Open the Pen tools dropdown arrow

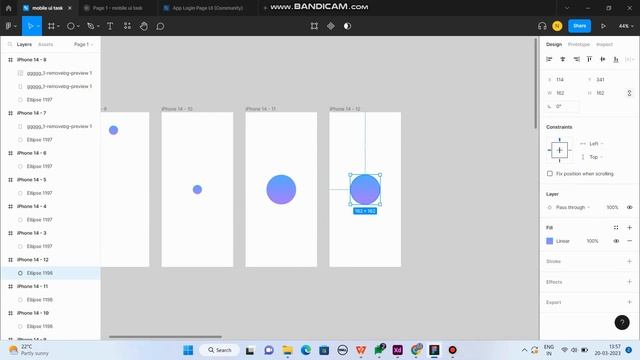point(98,26)
